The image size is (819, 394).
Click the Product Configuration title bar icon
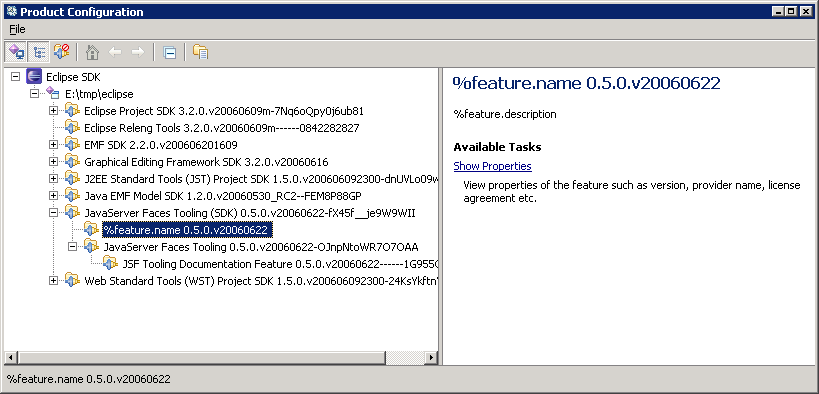[10, 11]
